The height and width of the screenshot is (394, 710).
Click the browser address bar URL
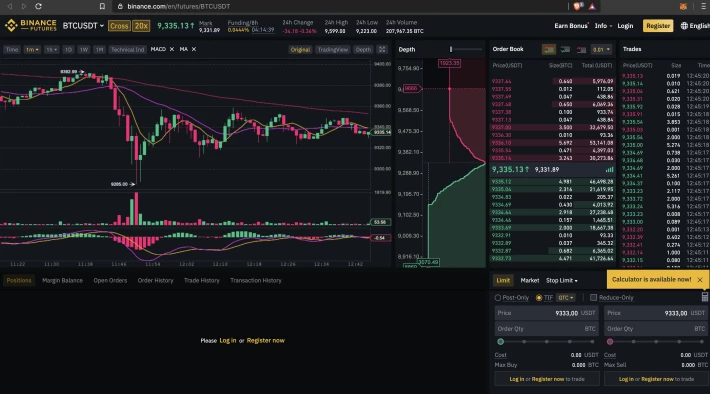coord(178,6)
